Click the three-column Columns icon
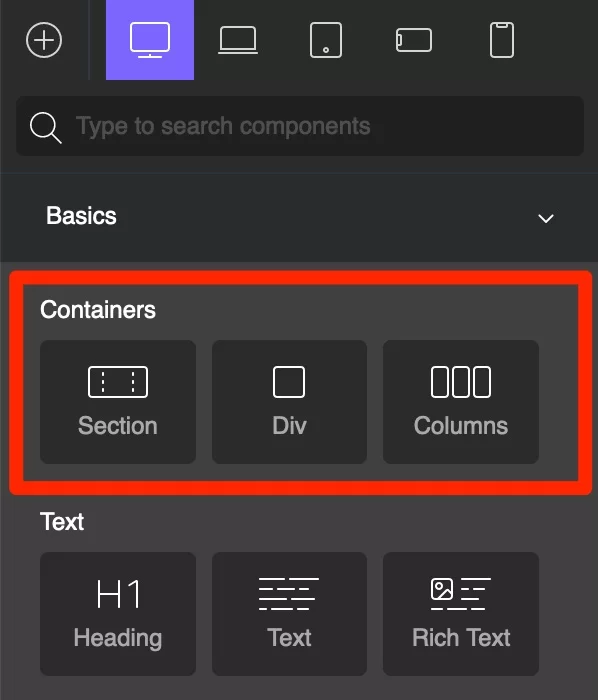The height and width of the screenshot is (700, 598). pos(461,382)
